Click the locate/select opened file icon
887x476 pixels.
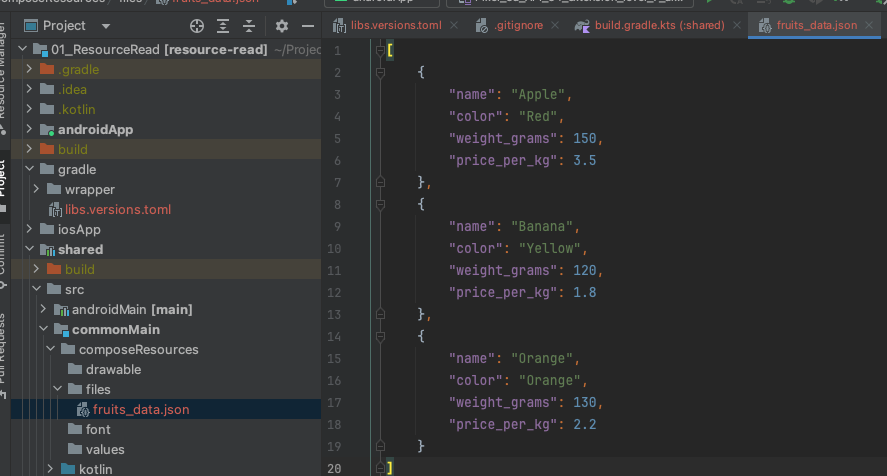196,25
